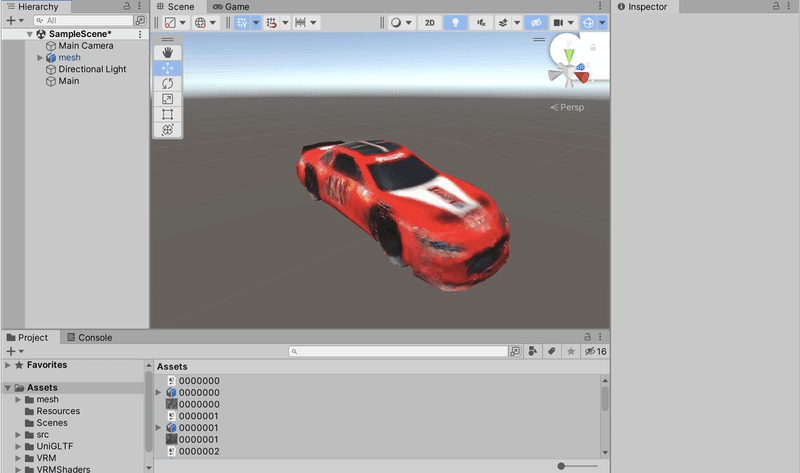Lock the Inspector panel
800x473 pixels.
[776, 6]
